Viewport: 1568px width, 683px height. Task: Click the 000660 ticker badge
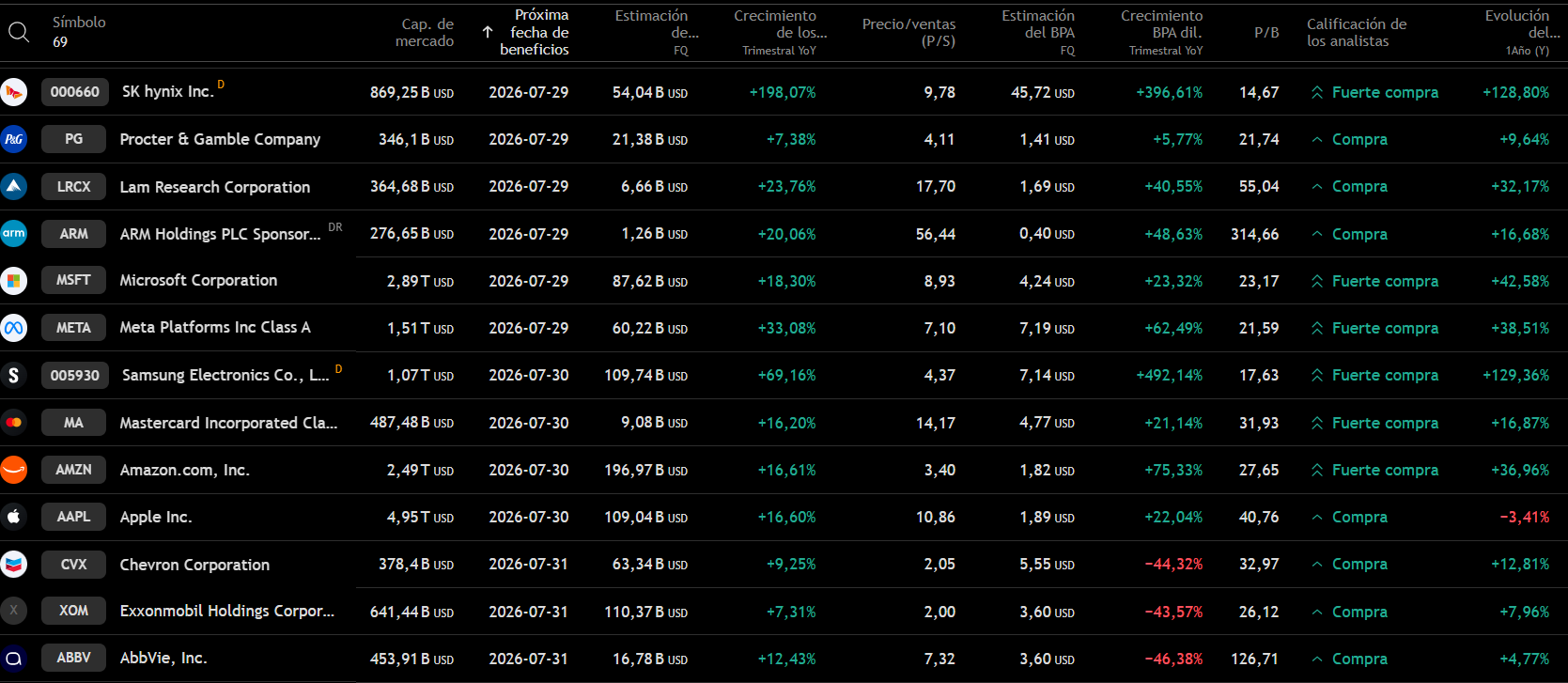tap(75, 92)
